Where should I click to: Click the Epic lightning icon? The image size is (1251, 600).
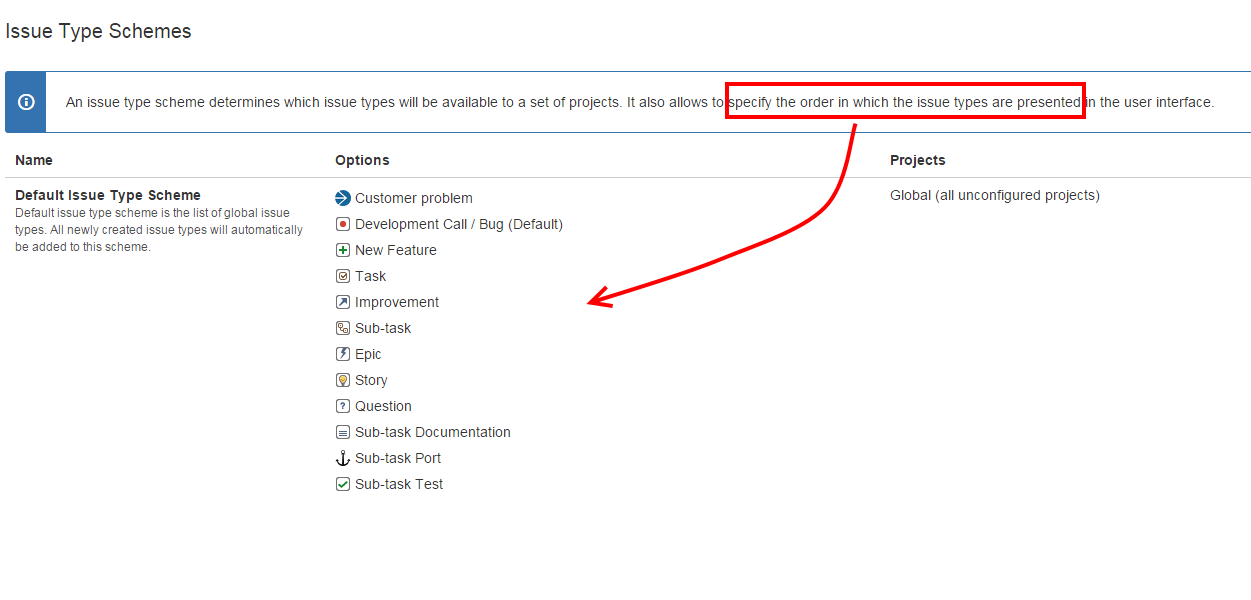343,354
